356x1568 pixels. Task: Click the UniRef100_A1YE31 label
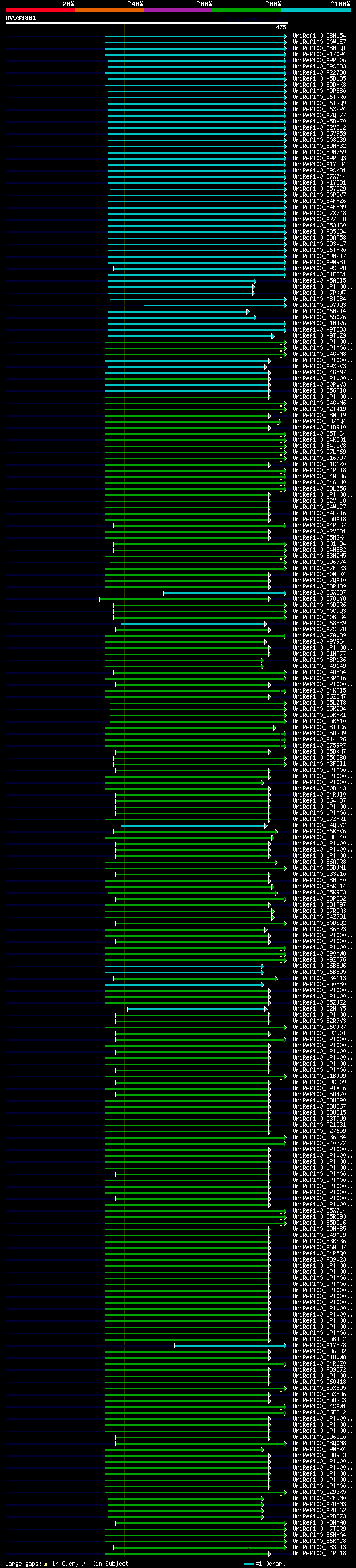pyautogui.click(x=319, y=182)
